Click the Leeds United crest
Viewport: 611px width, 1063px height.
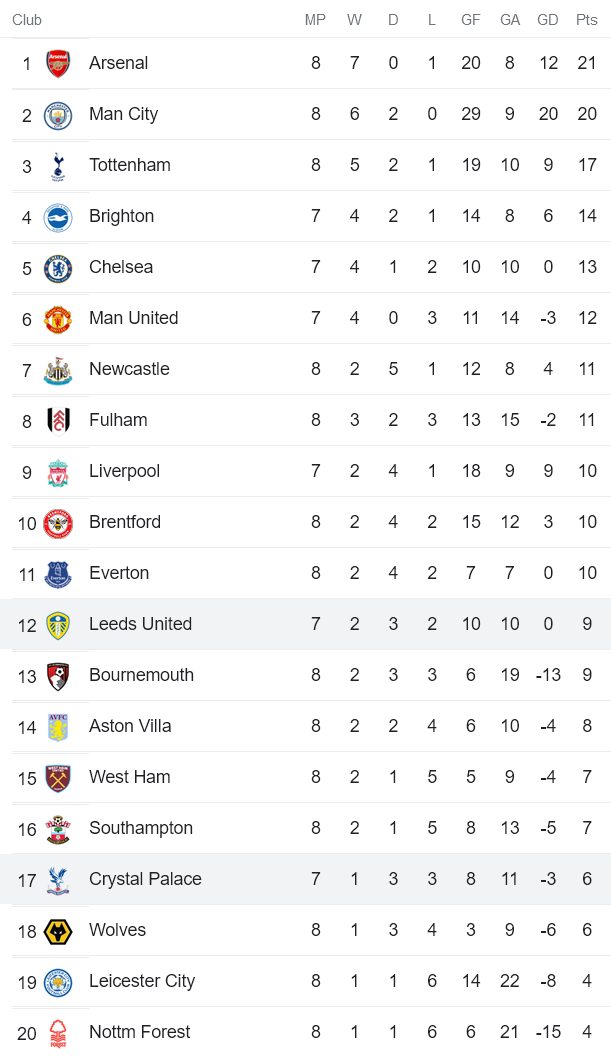[58, 625]
